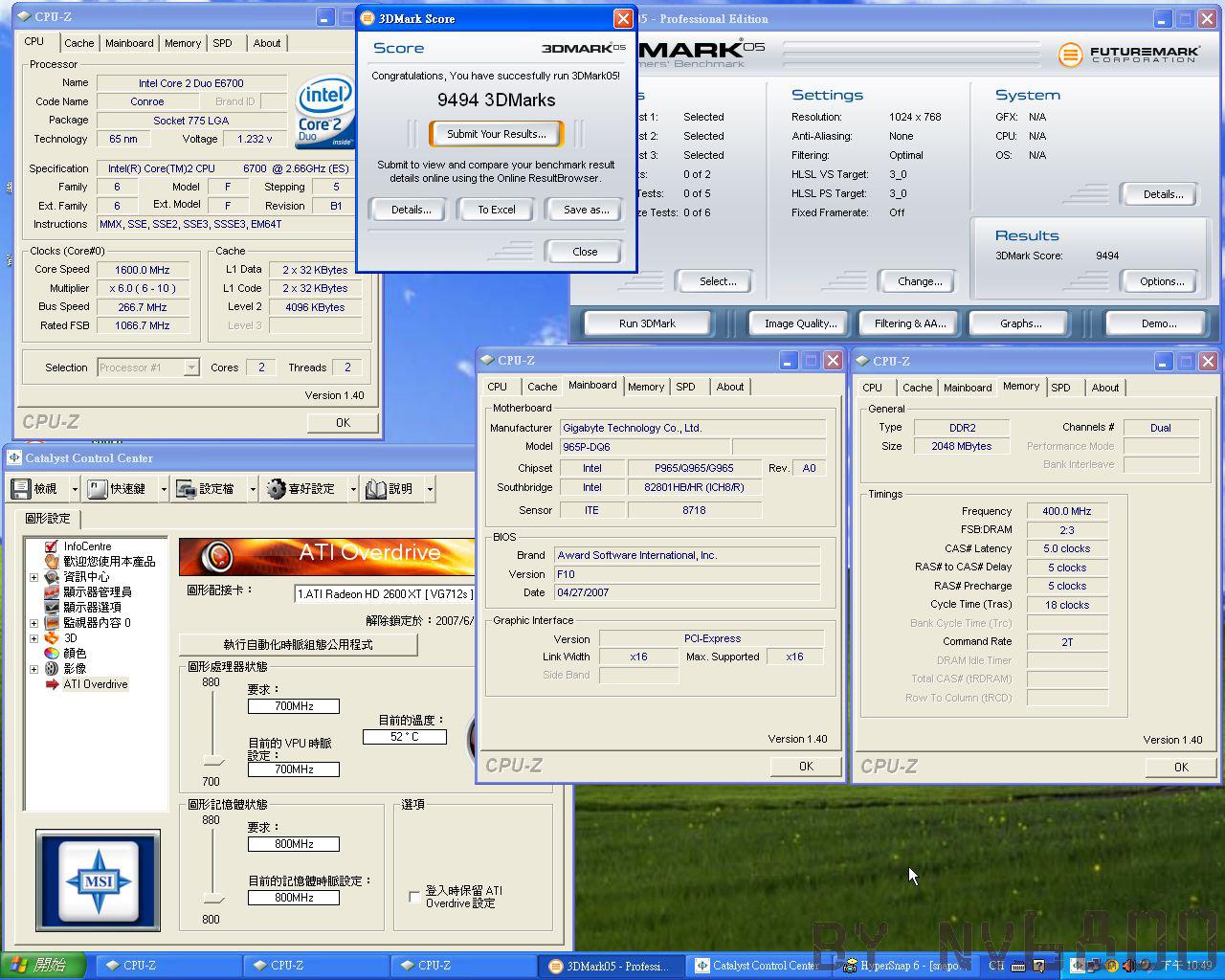
Task: Click the 3DMark05 taskbar button icon
Action: 555,966
